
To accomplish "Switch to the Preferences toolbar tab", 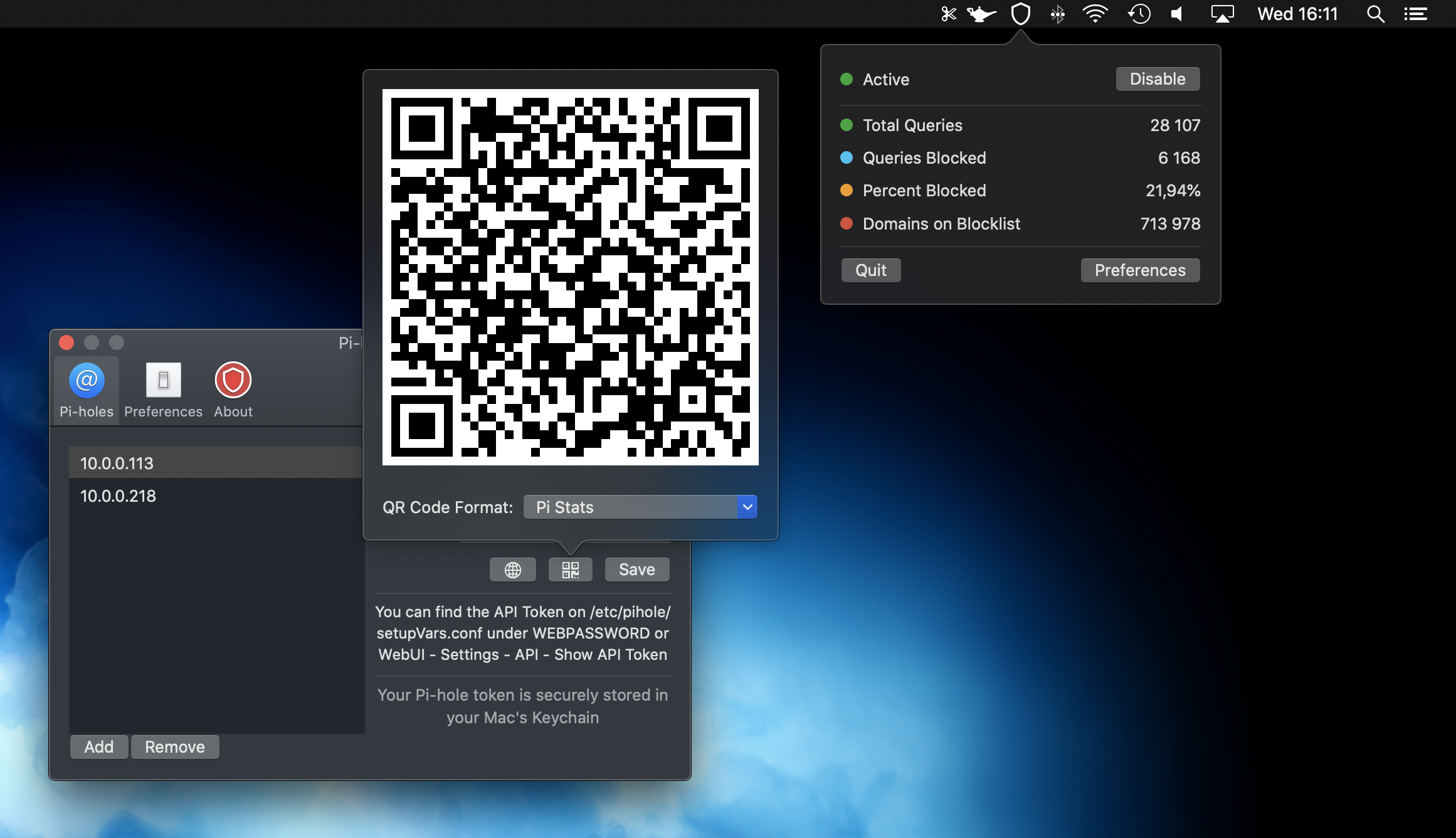I will click(x=163, y=390).
